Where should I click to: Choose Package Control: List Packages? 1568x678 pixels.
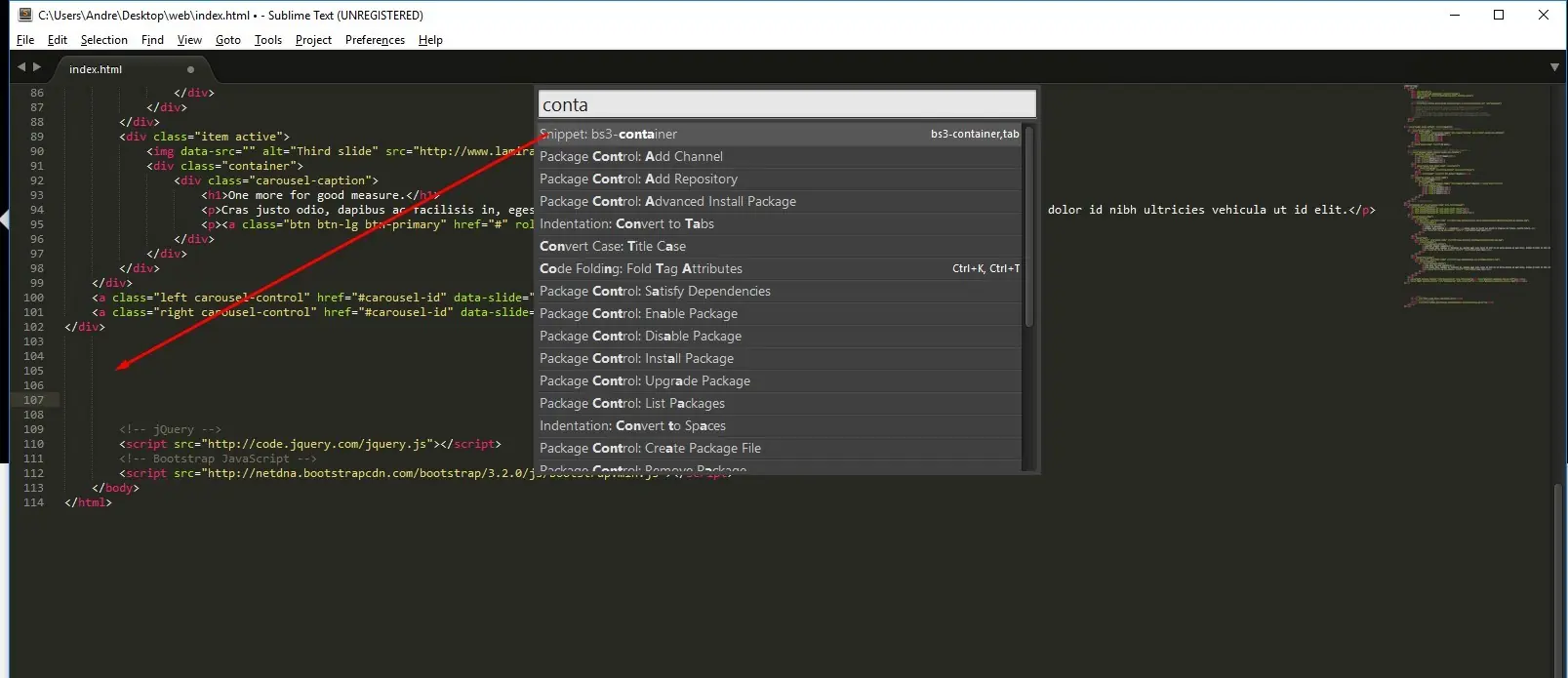[779, 403]
